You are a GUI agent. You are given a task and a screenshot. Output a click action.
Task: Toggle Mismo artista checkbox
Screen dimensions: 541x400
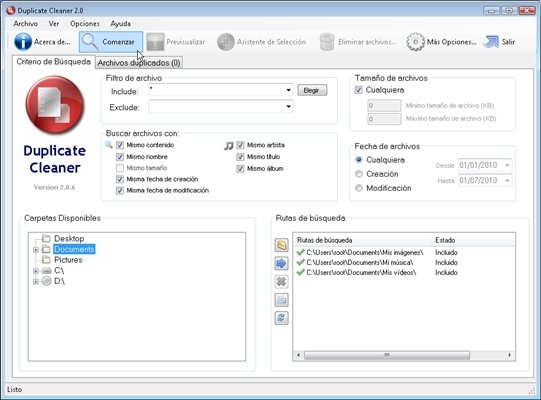point(240,145)
